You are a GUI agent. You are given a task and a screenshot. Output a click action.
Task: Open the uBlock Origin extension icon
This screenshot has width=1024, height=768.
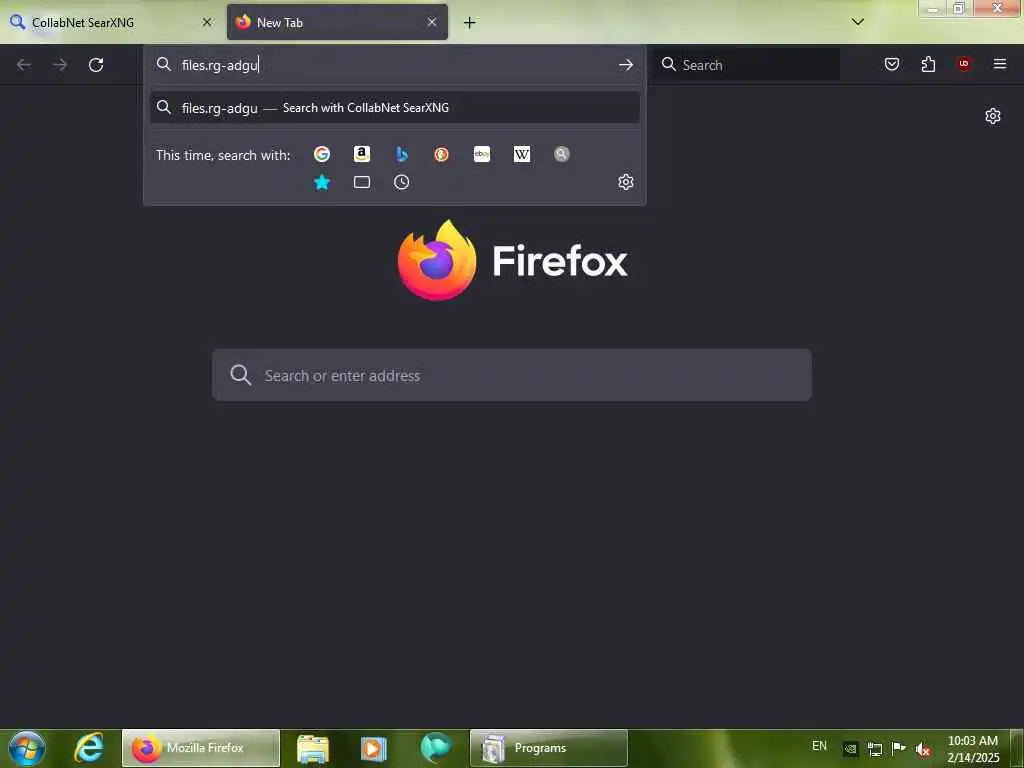[x=964, y=64]
